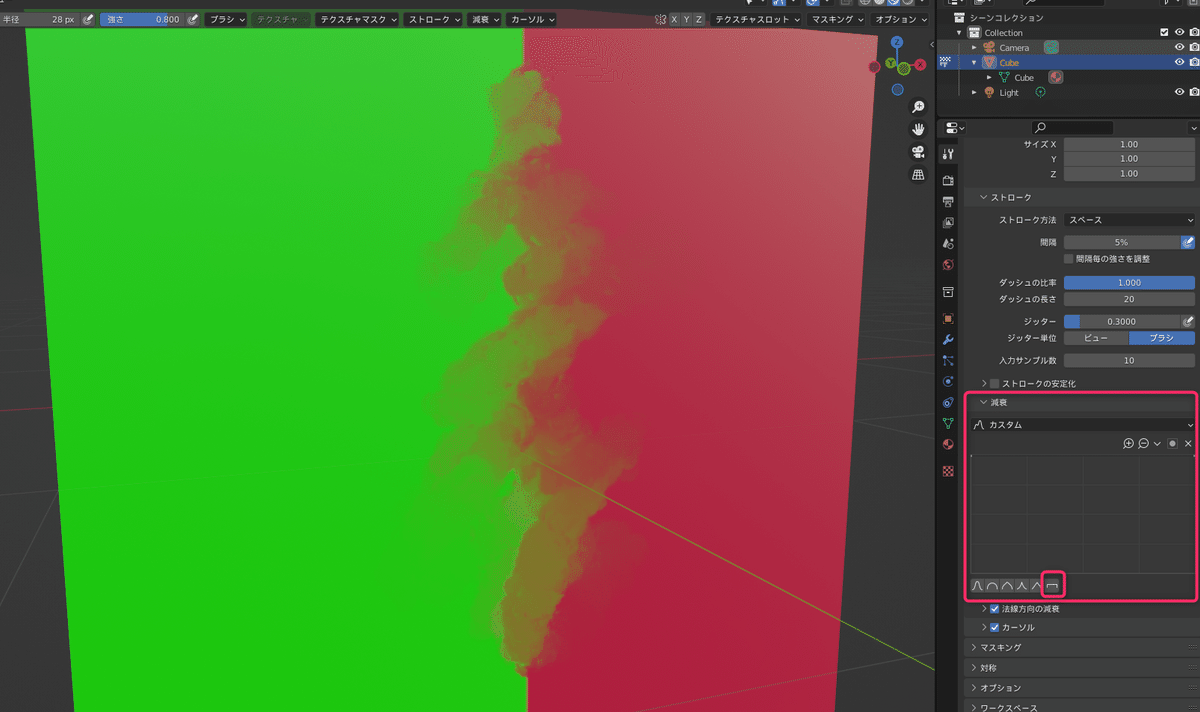This screenshot has height=712, width=1200.
Task: Open the カスタム falloff type dropdown
Action: coord(1082,425)
